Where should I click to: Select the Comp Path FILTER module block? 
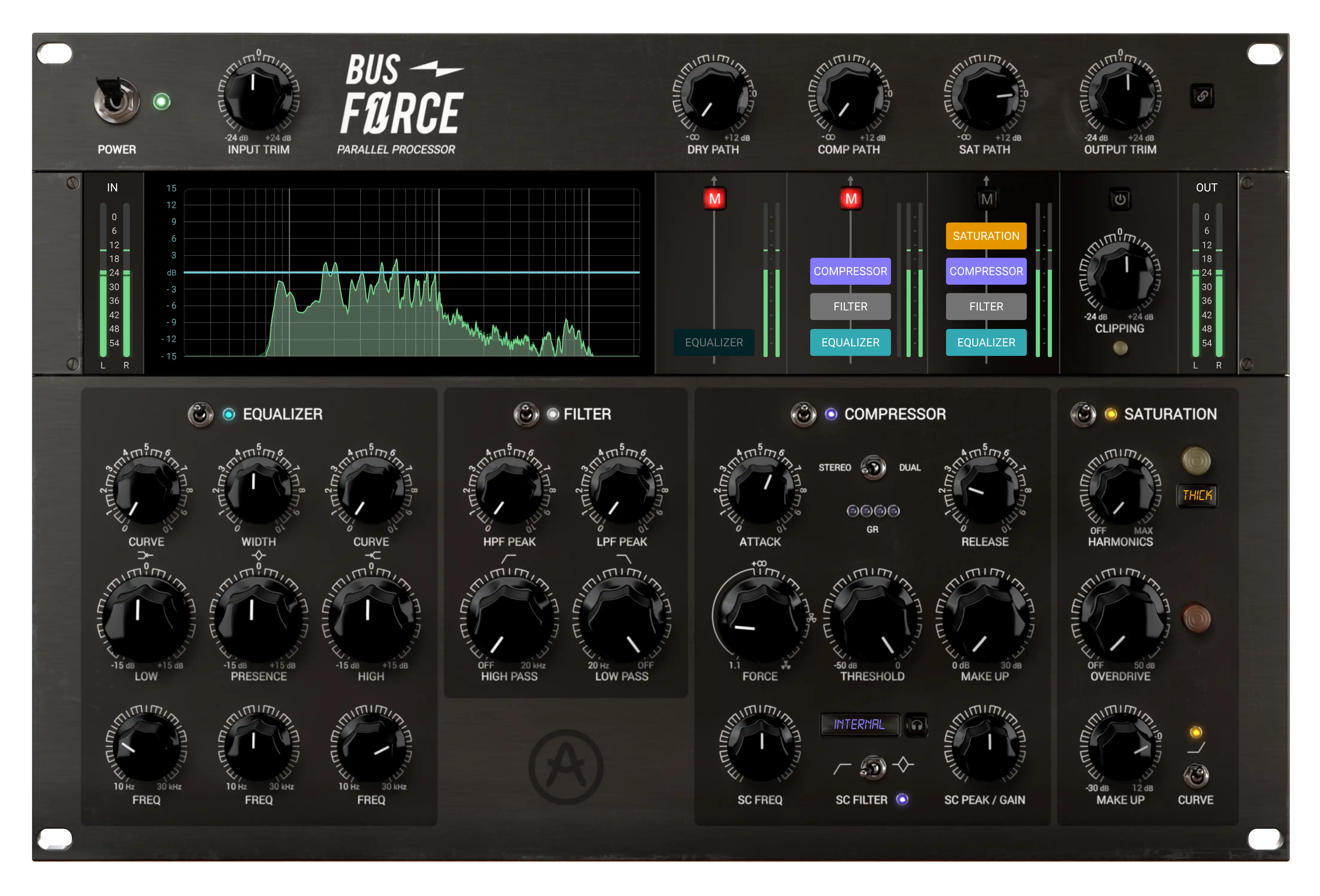coord(850,307)
